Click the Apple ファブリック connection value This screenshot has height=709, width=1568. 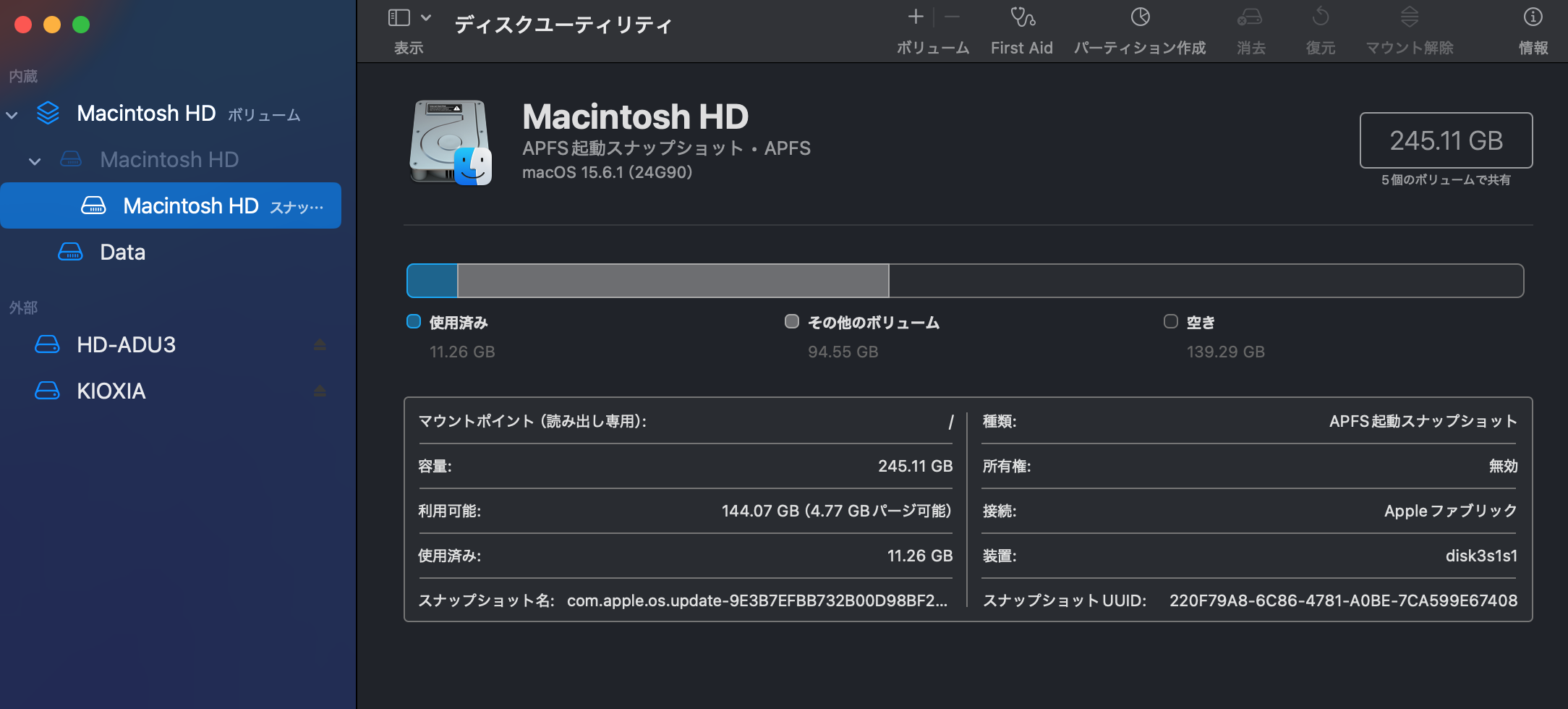point(1451,511)
